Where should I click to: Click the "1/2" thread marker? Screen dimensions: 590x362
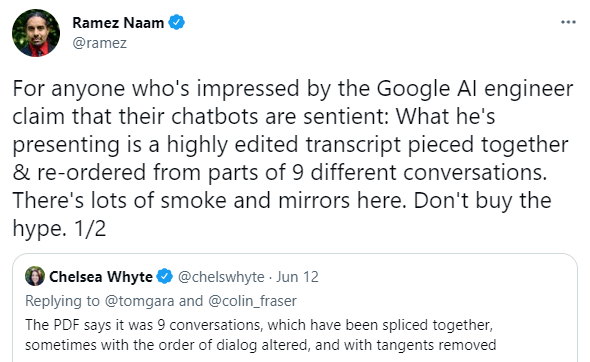[x=90, y=228]
